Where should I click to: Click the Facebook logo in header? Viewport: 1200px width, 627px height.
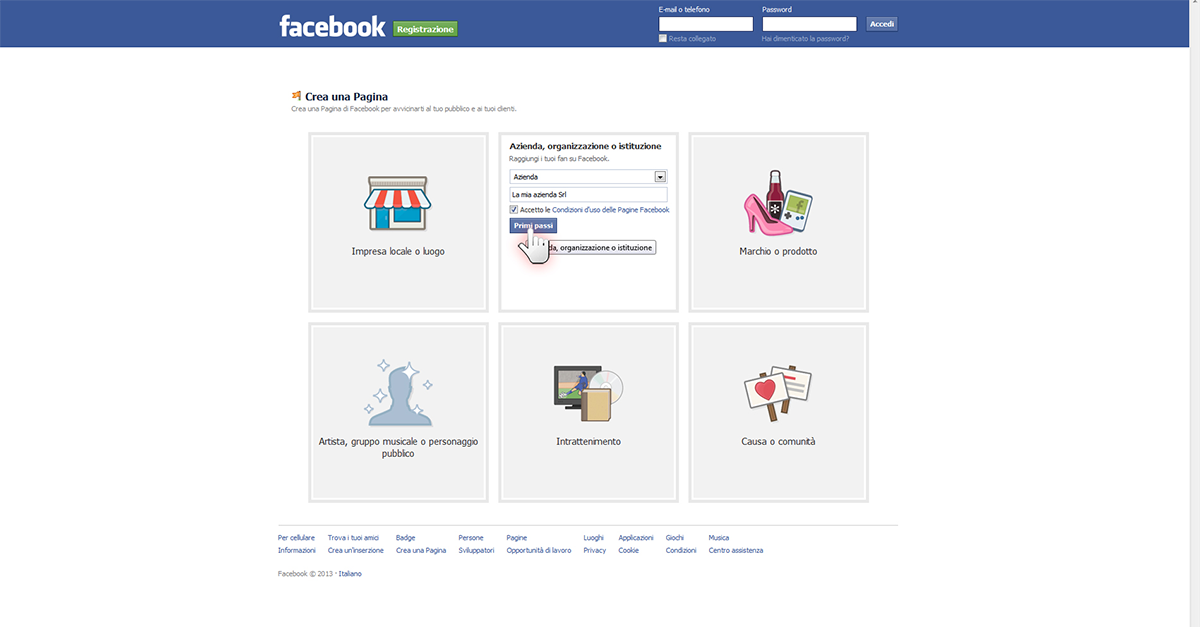pyautogui.click(x=332, y=26)
